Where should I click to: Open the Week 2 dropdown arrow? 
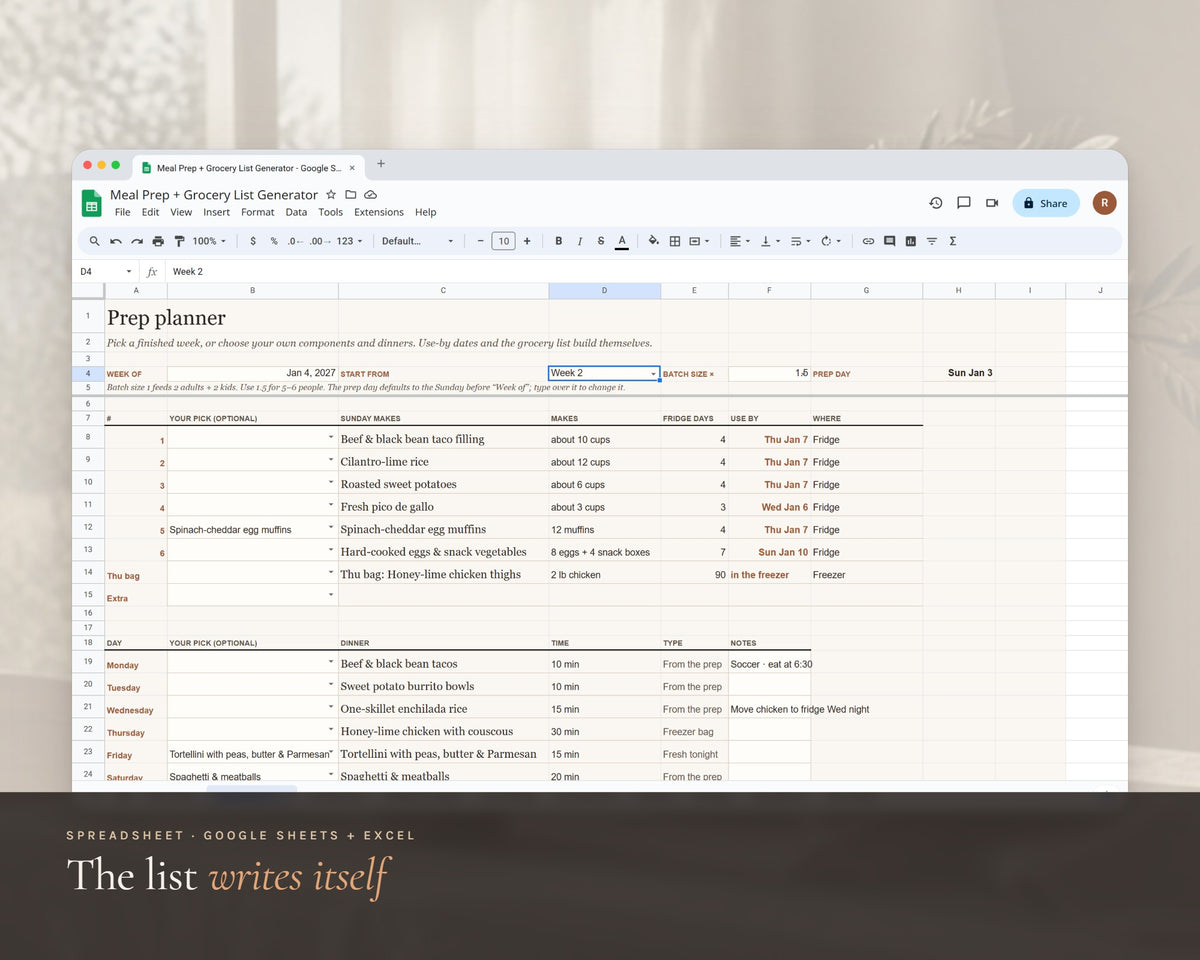(x=654, y=374)
